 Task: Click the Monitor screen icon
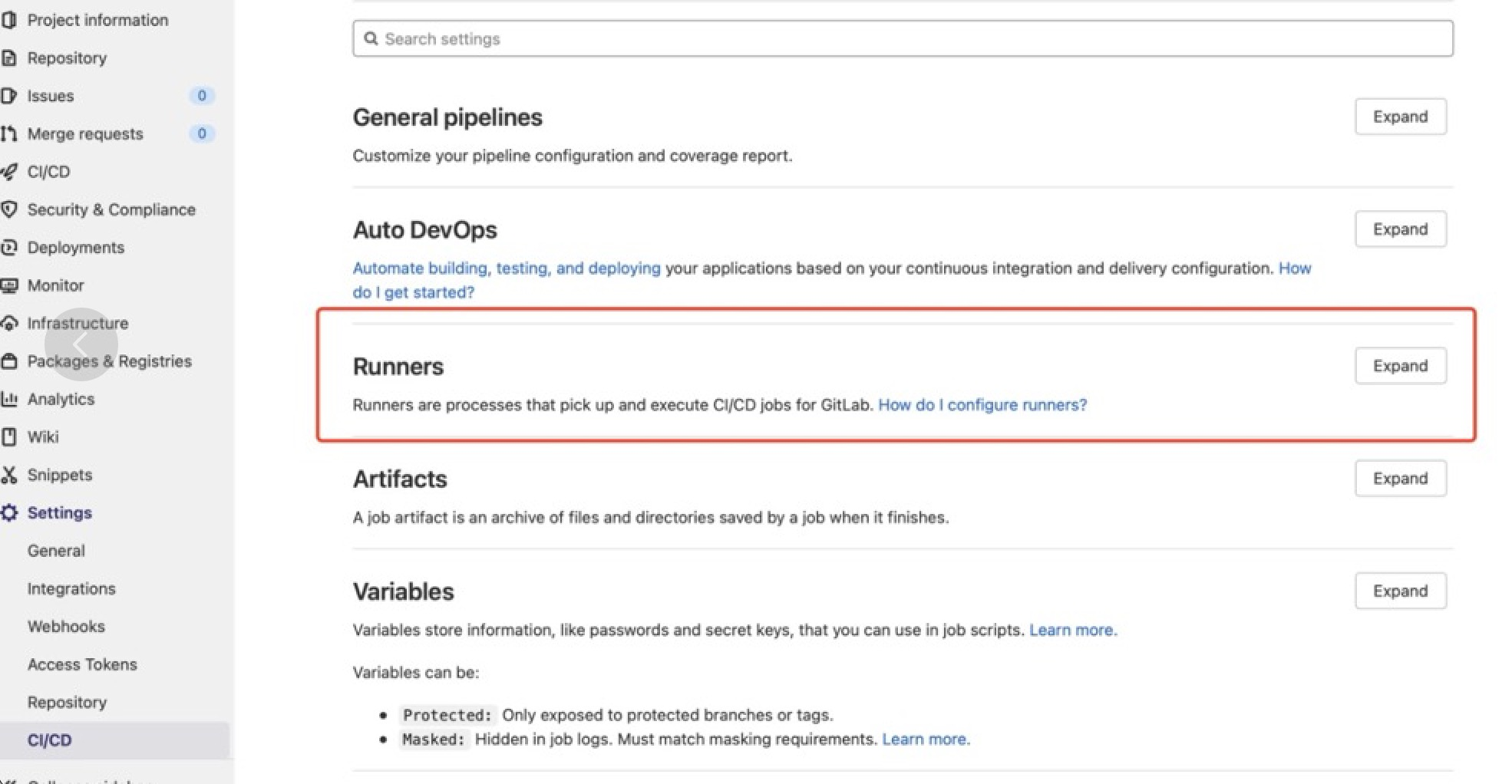coord(8,285)
